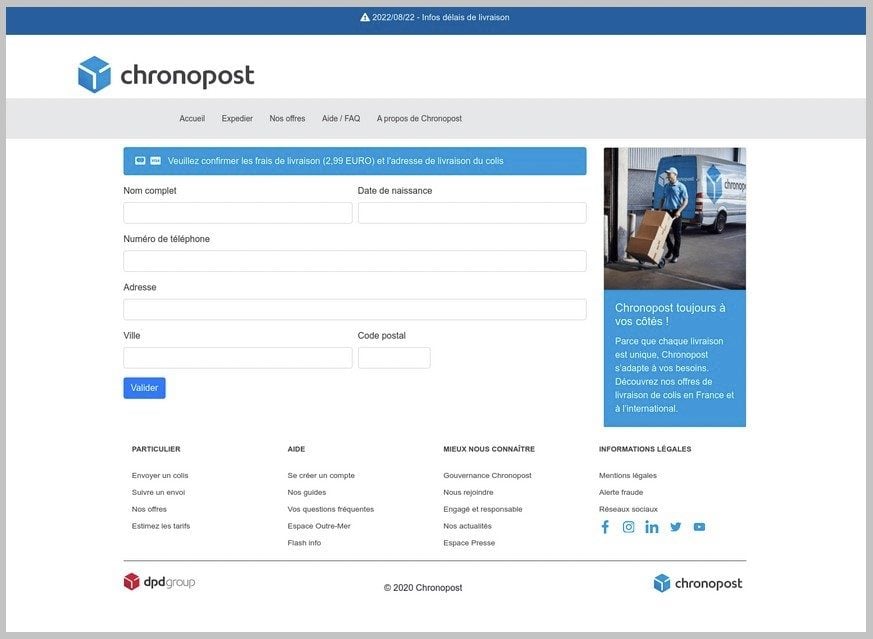873x639 pixels.
Task: Open Réseaux sociaux footer link
Action: [628, 509]
